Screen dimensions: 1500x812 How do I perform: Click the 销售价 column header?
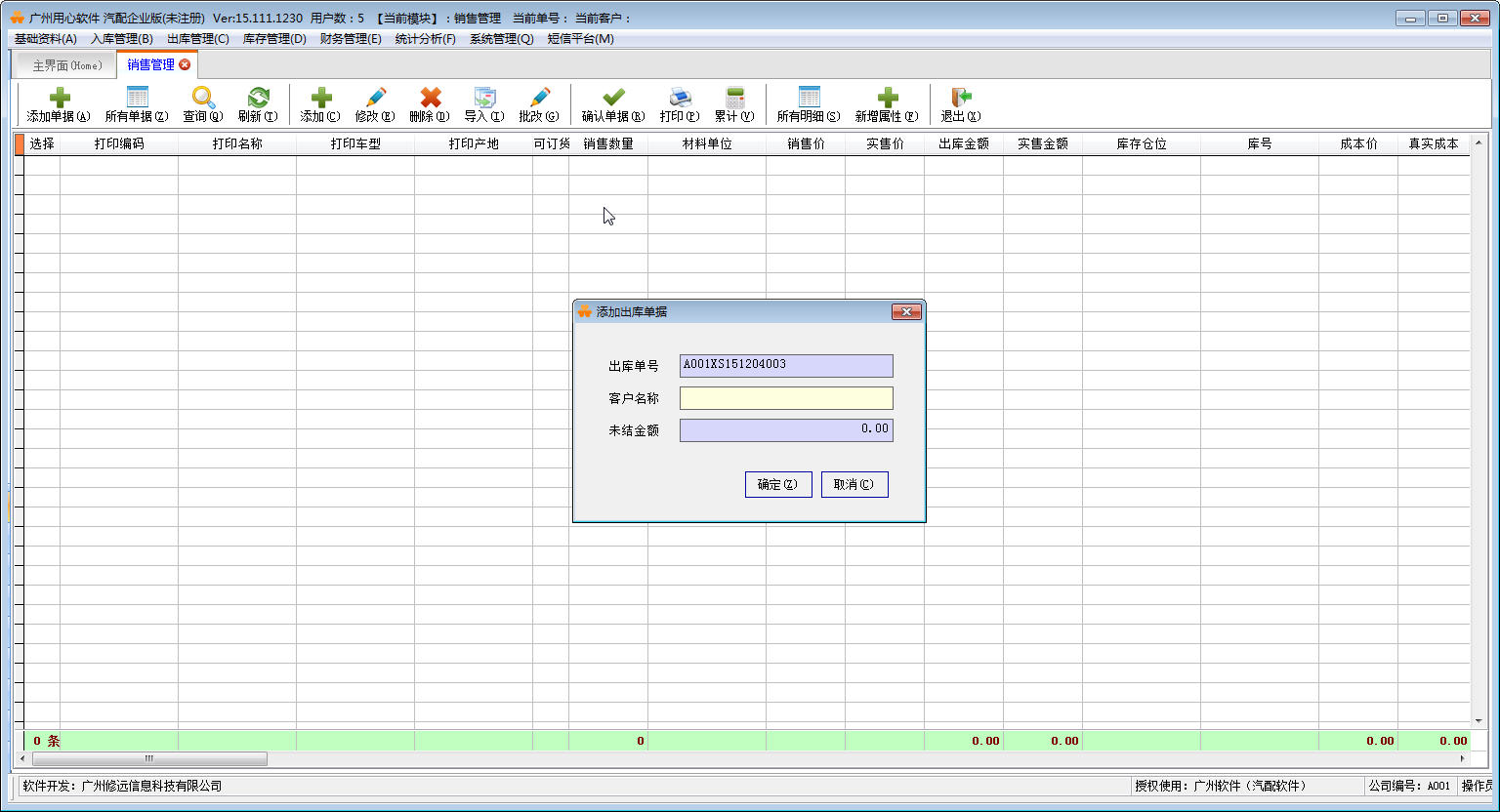click(806, 143)
